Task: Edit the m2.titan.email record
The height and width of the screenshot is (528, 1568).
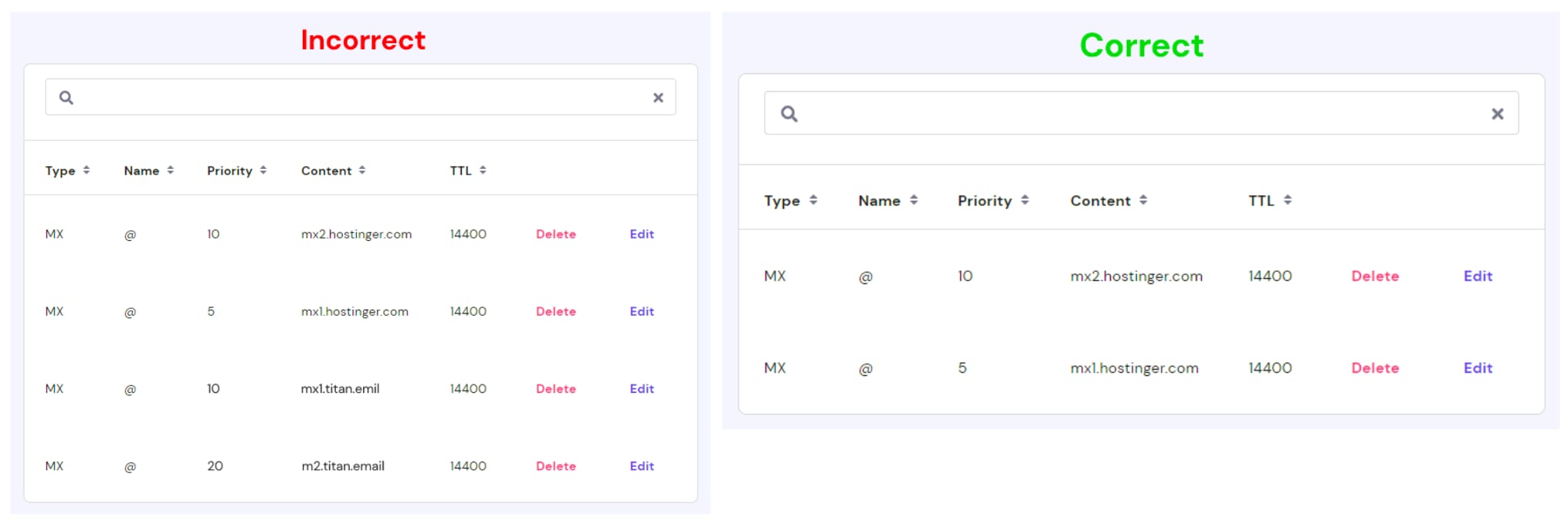Action: [642, 465]
